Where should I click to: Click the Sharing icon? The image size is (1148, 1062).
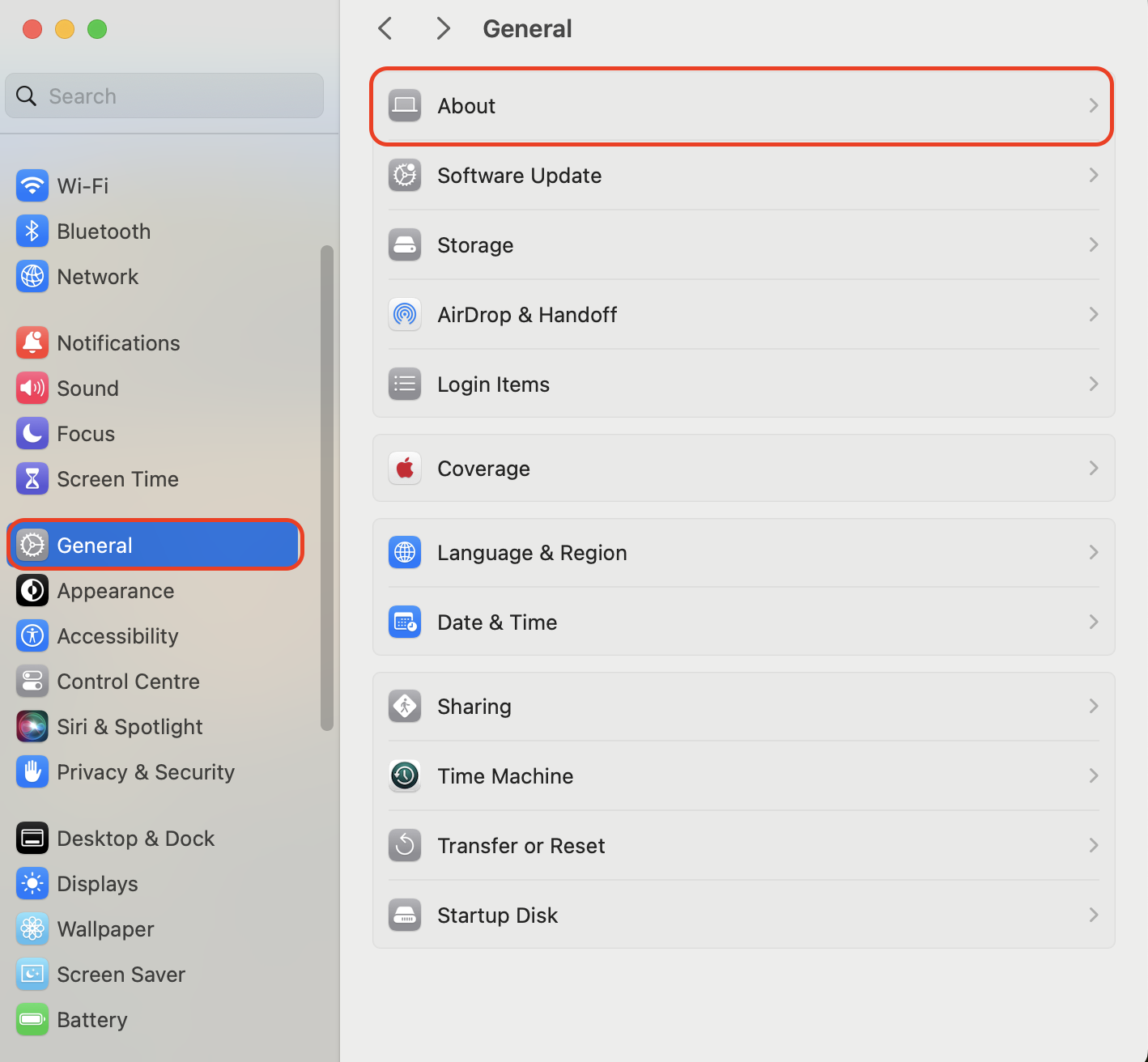click(x=405, y=707)
